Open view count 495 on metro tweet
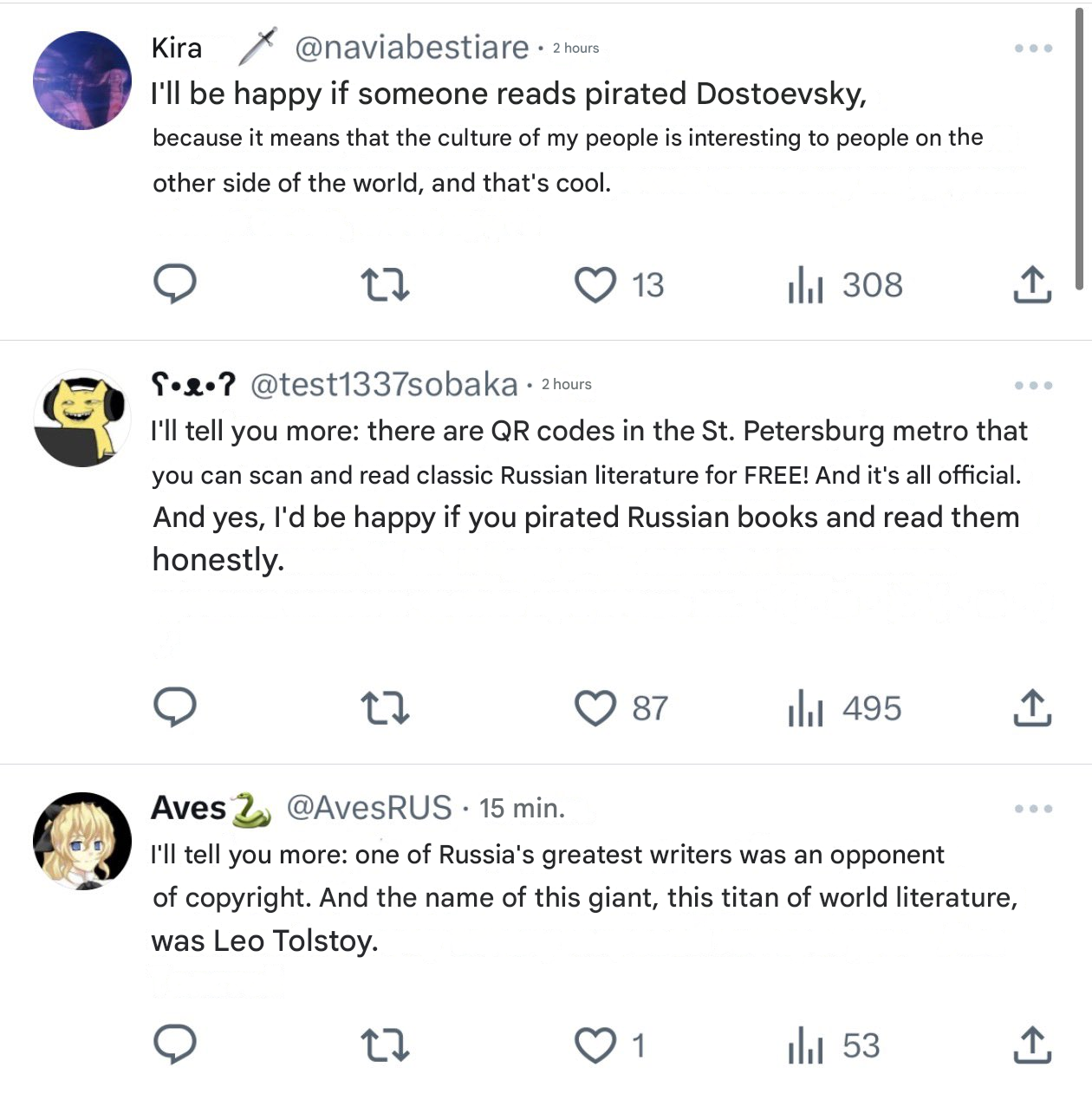The height and width of the screenshot is (1100, 1092). 805,708
